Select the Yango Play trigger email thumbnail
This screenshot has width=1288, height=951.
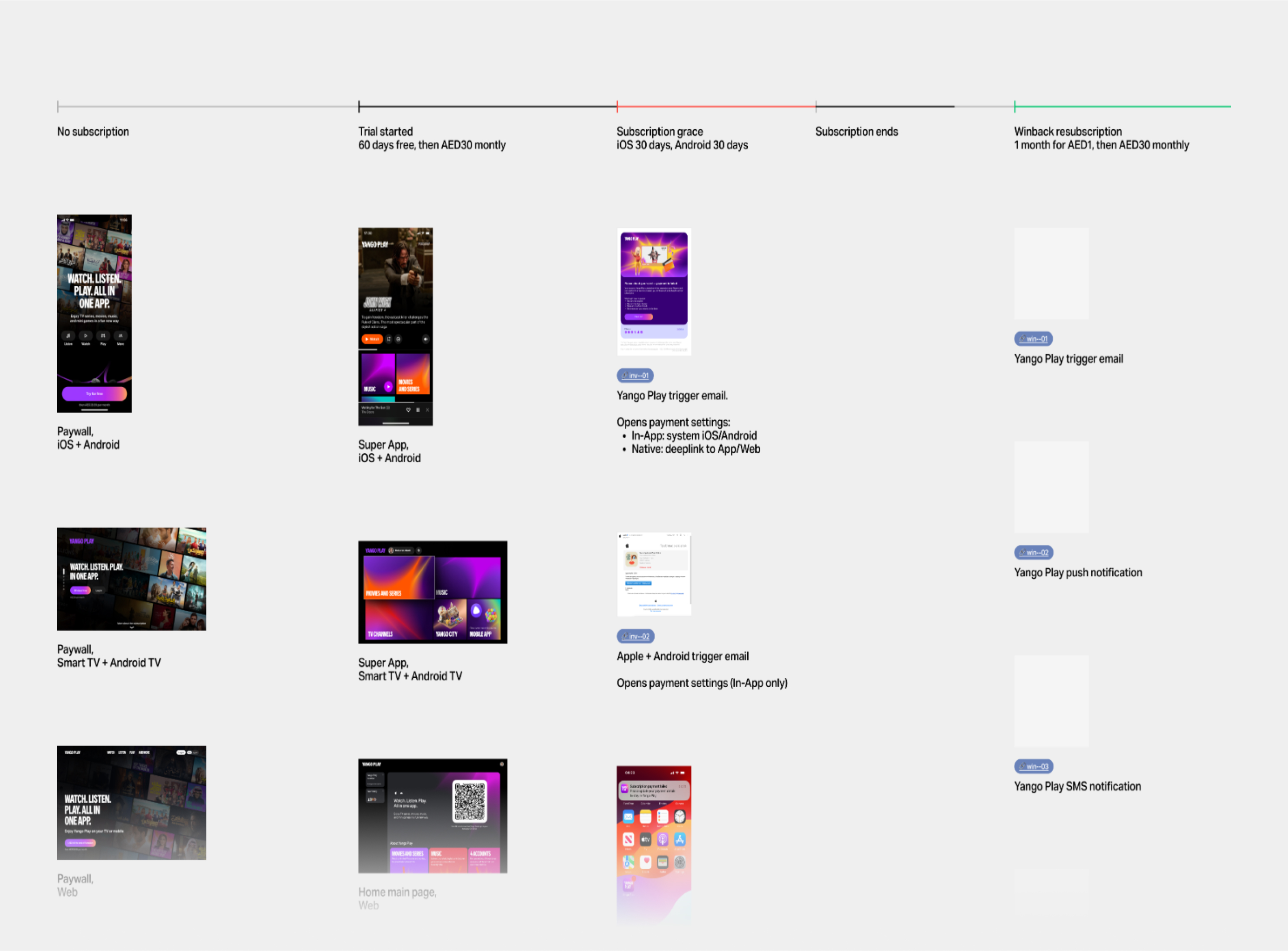653,291
